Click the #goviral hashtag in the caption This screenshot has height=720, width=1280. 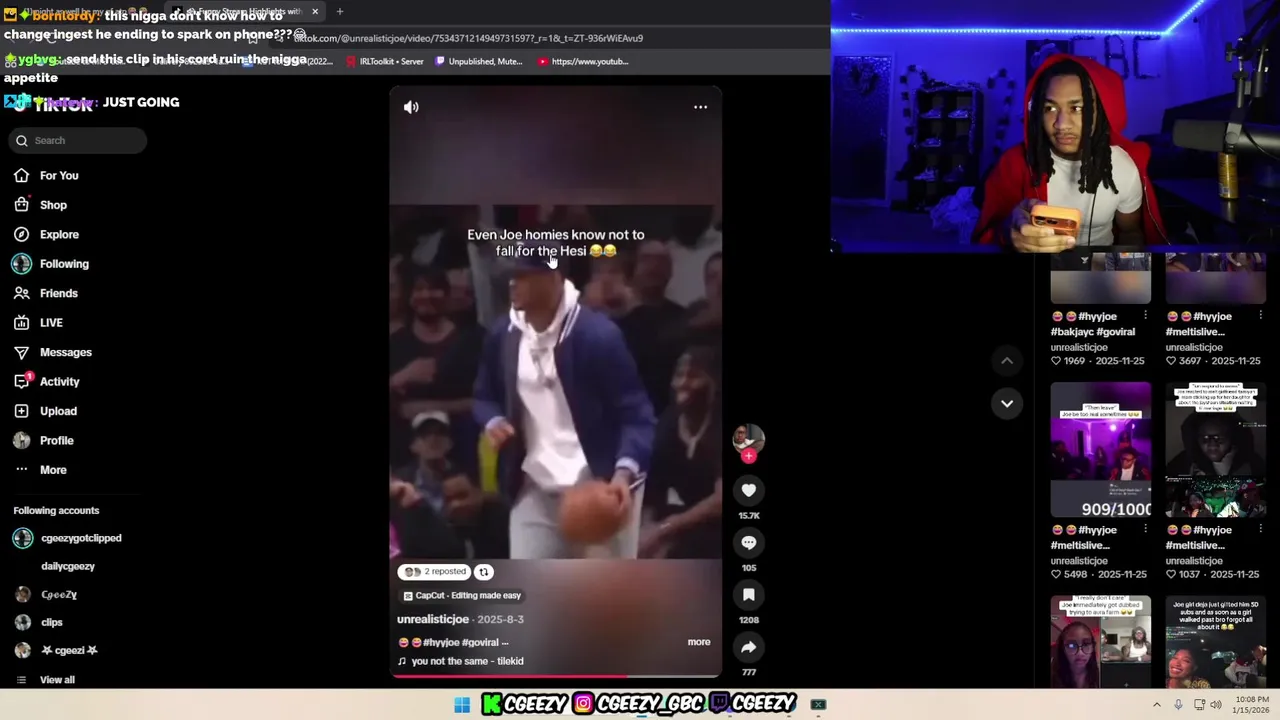(480, 643)
